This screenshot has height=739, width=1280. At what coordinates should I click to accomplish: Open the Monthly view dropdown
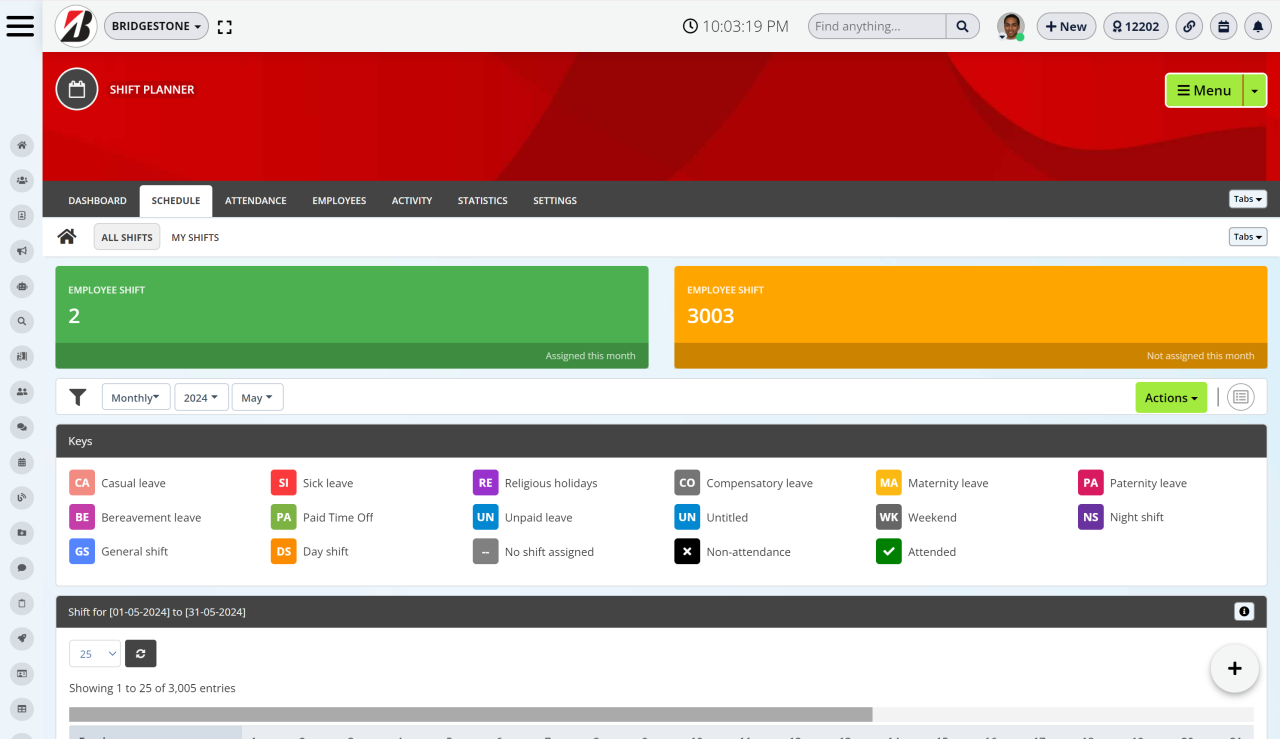tap(136, 397)
